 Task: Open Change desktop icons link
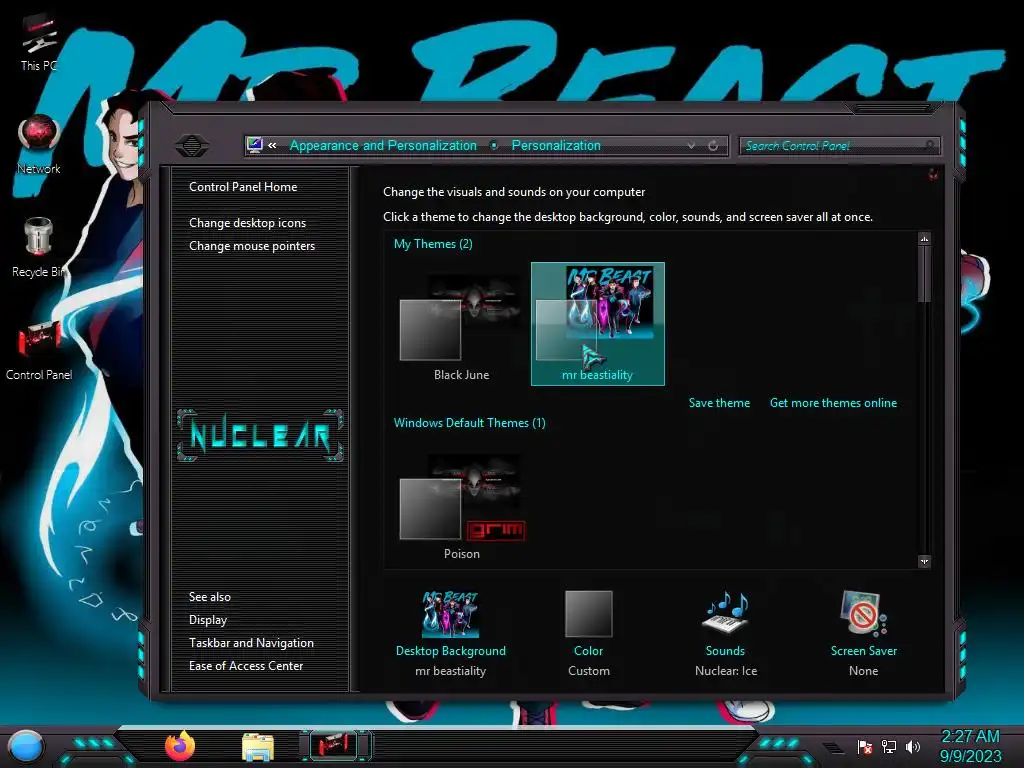[x=248, y=223]
